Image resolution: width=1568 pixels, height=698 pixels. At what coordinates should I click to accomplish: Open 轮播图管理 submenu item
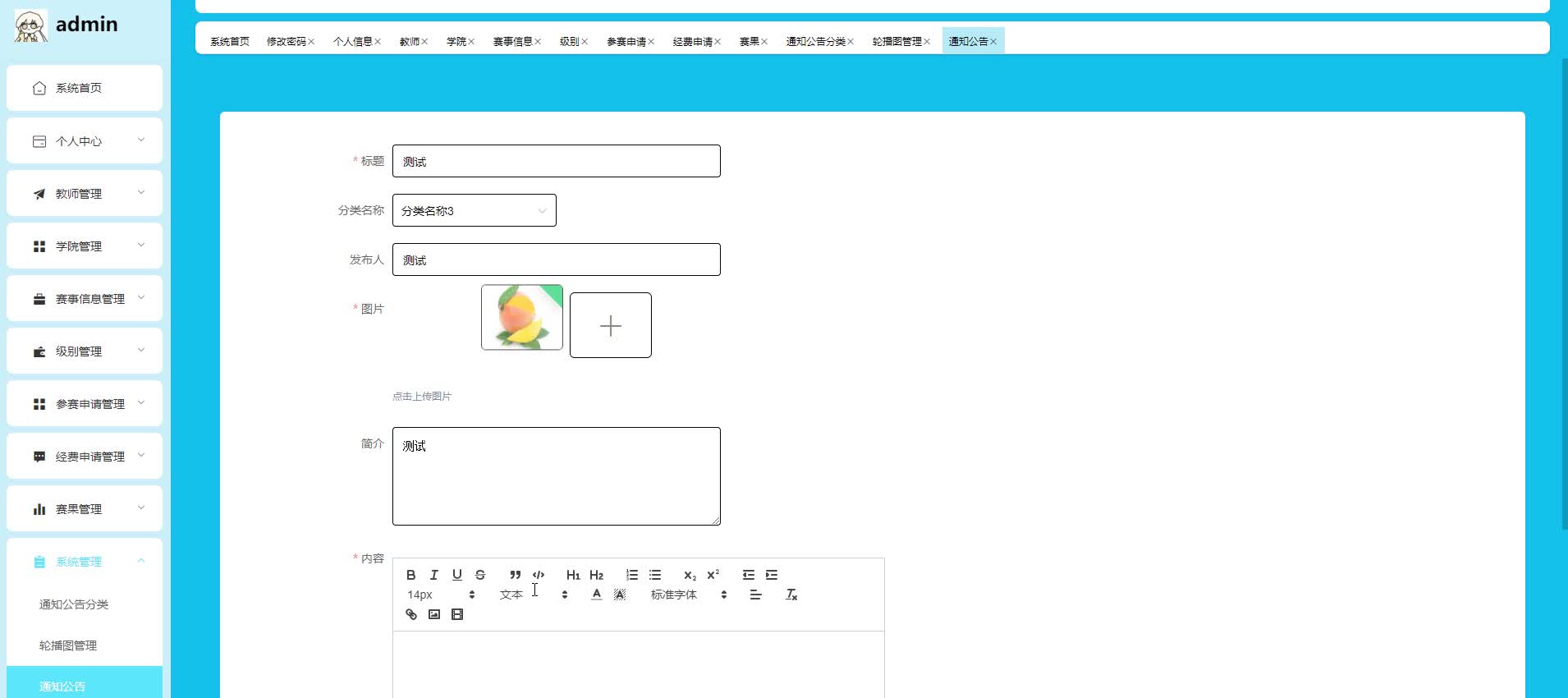click(85, 645)
